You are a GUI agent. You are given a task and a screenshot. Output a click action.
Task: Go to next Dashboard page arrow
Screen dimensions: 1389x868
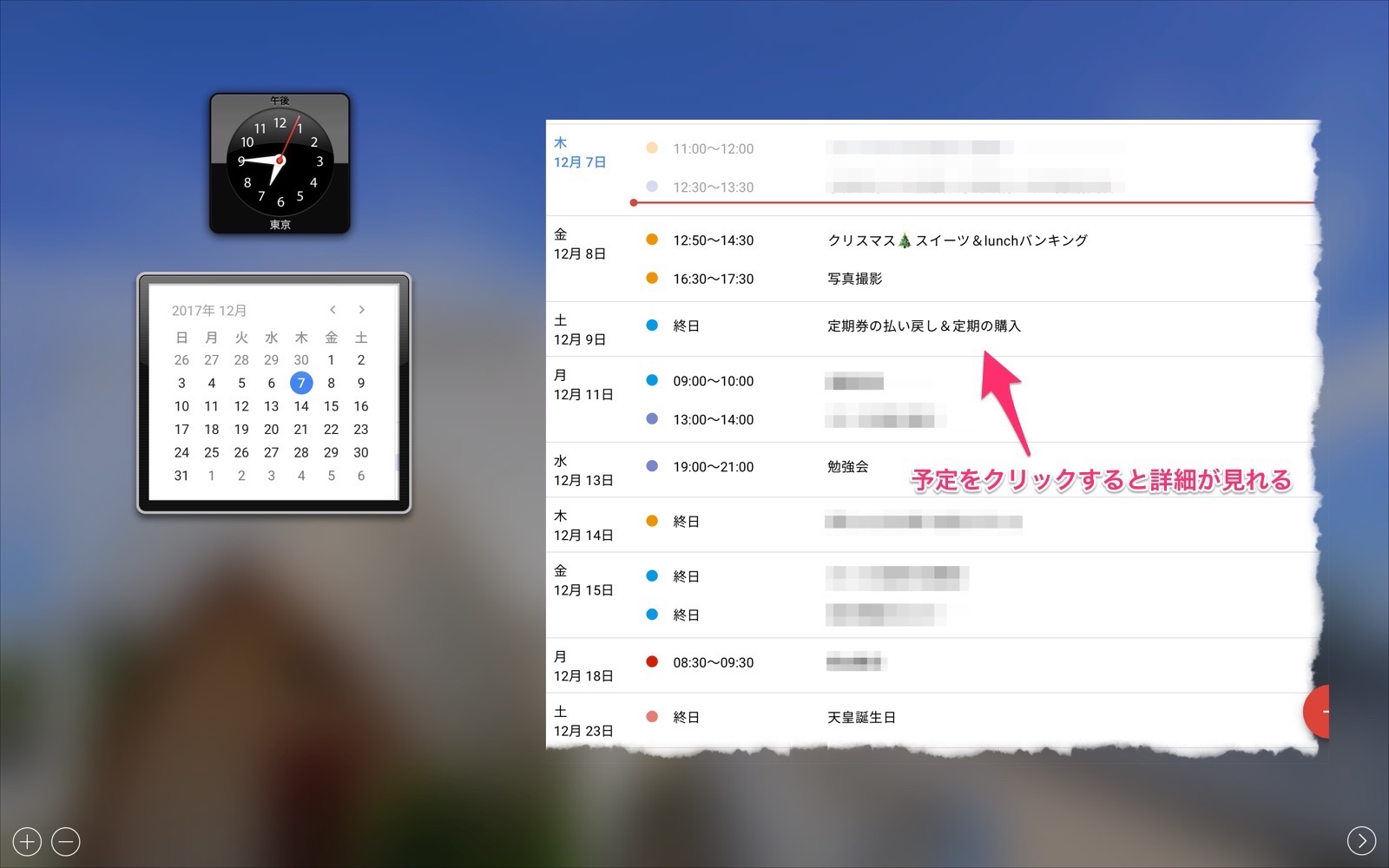(x=1361, y=840)
